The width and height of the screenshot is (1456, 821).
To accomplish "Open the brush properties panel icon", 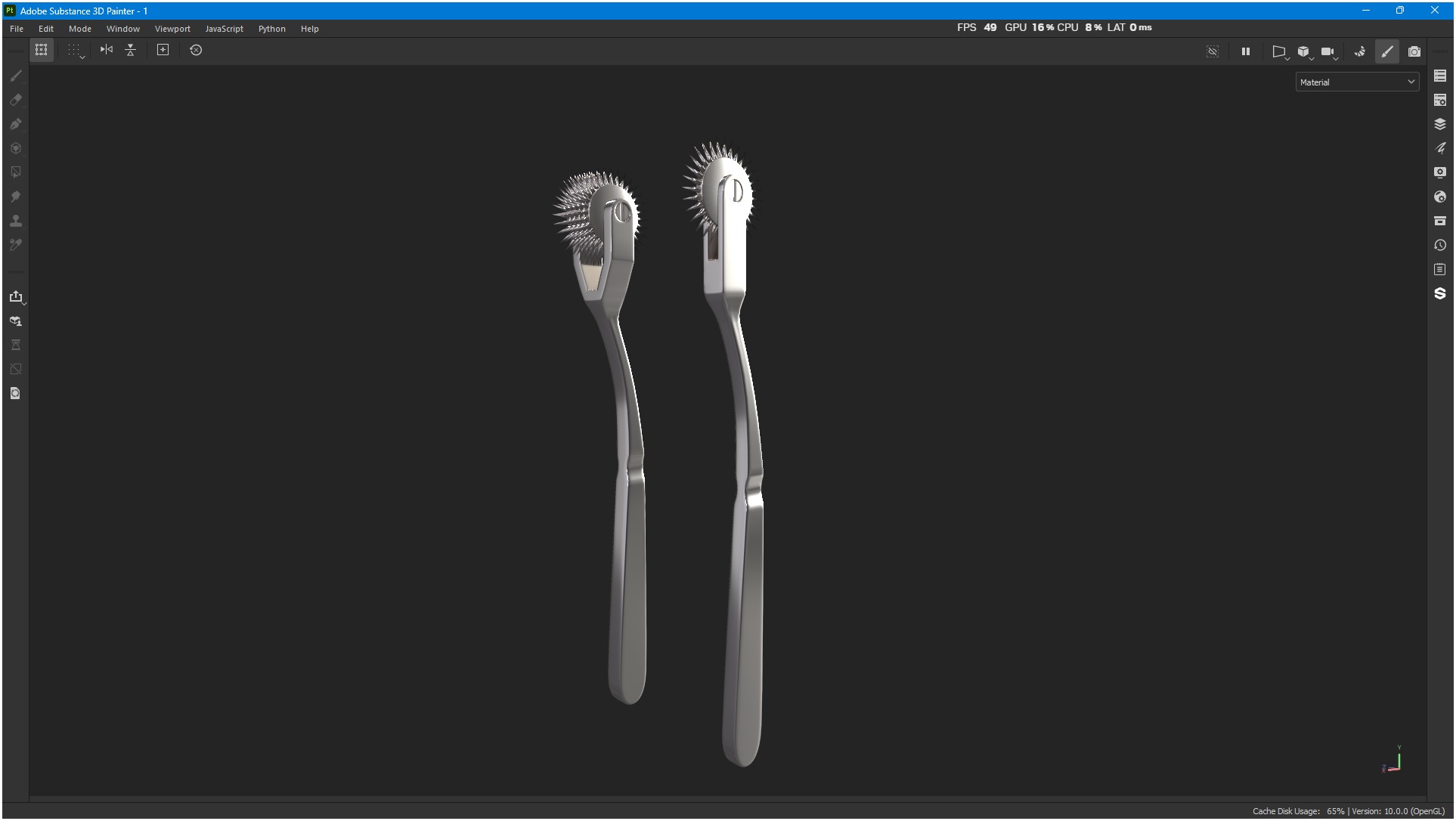I will coord(1440,148).
